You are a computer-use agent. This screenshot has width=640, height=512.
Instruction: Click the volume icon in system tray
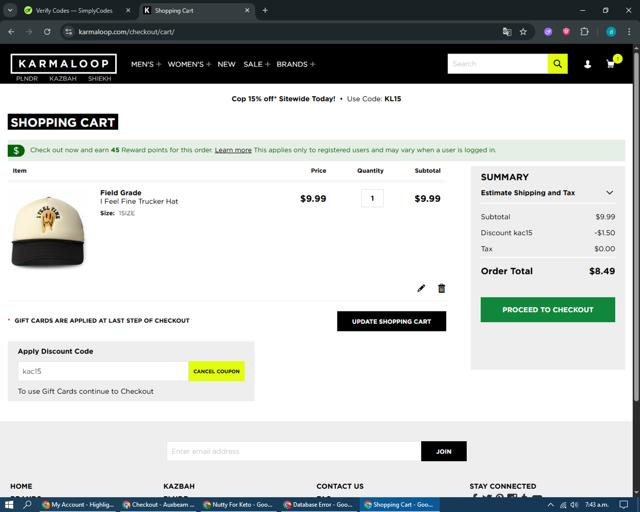point(575,505)
